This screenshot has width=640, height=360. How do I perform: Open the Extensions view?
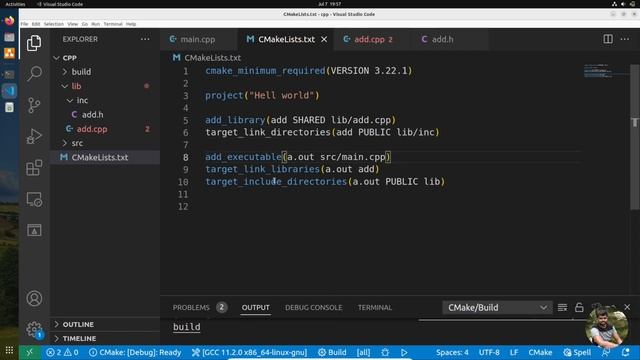tap(34, 168)
